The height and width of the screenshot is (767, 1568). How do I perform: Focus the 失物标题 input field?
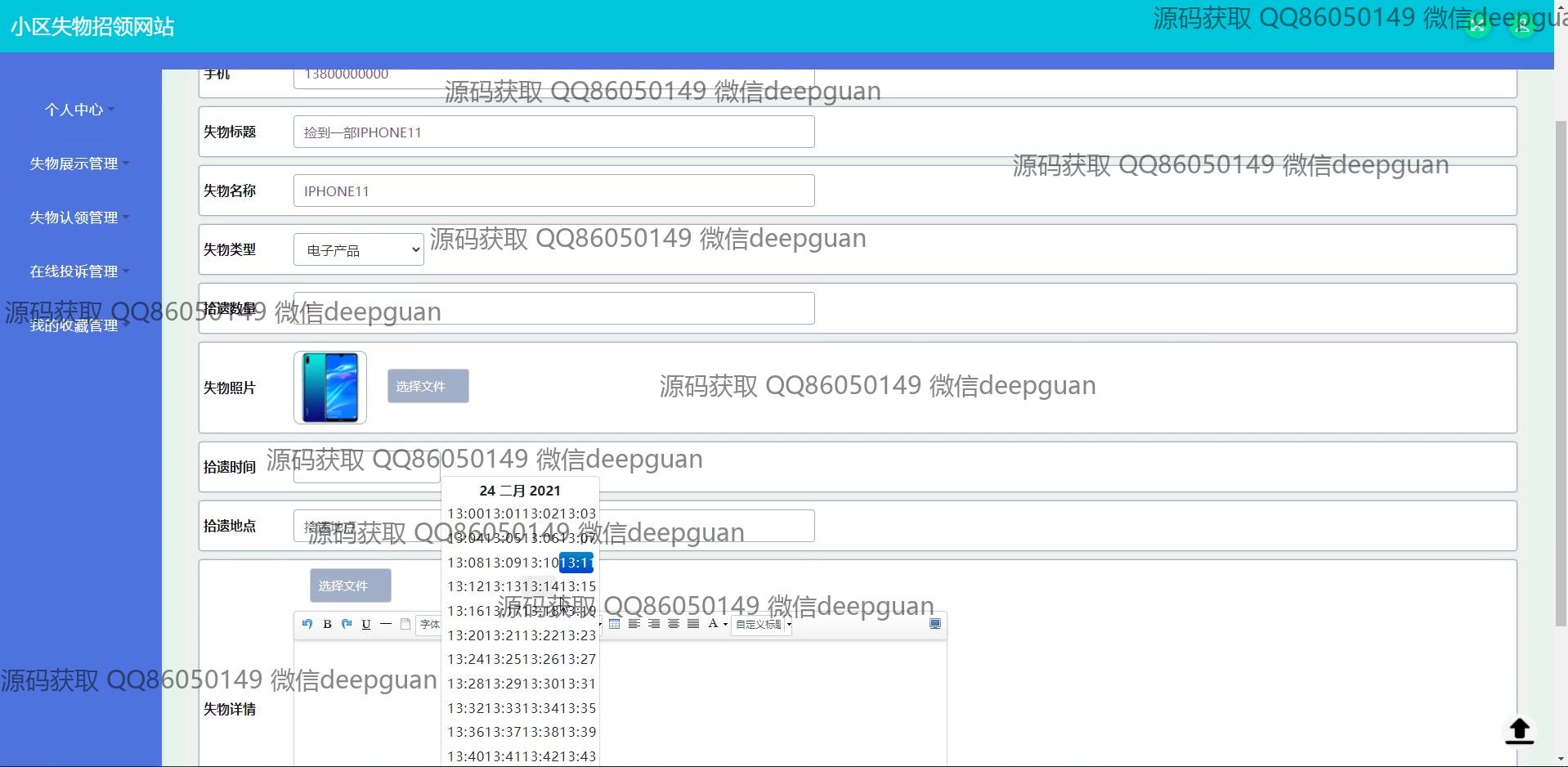[x=554, y=132]
